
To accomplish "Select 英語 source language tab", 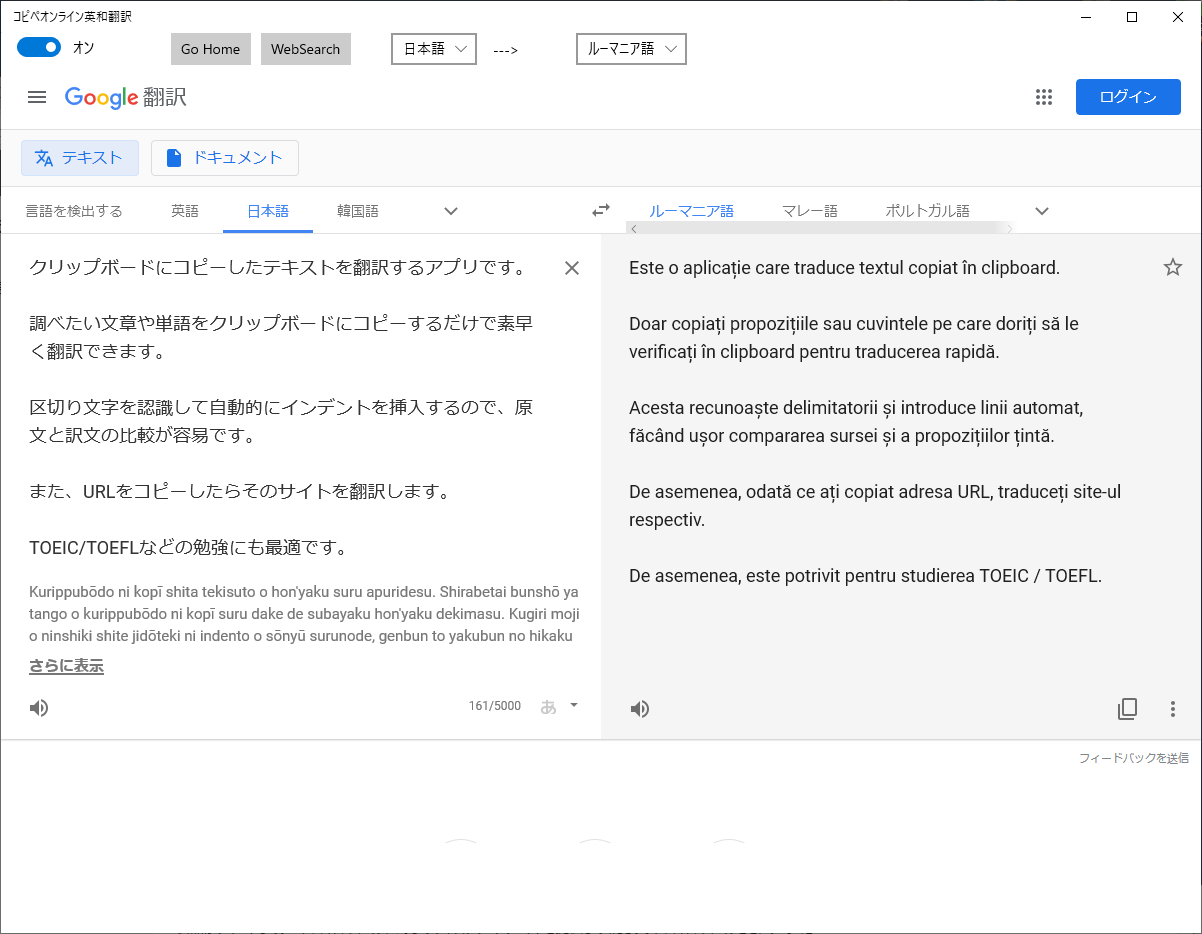I will pos(185,211).
